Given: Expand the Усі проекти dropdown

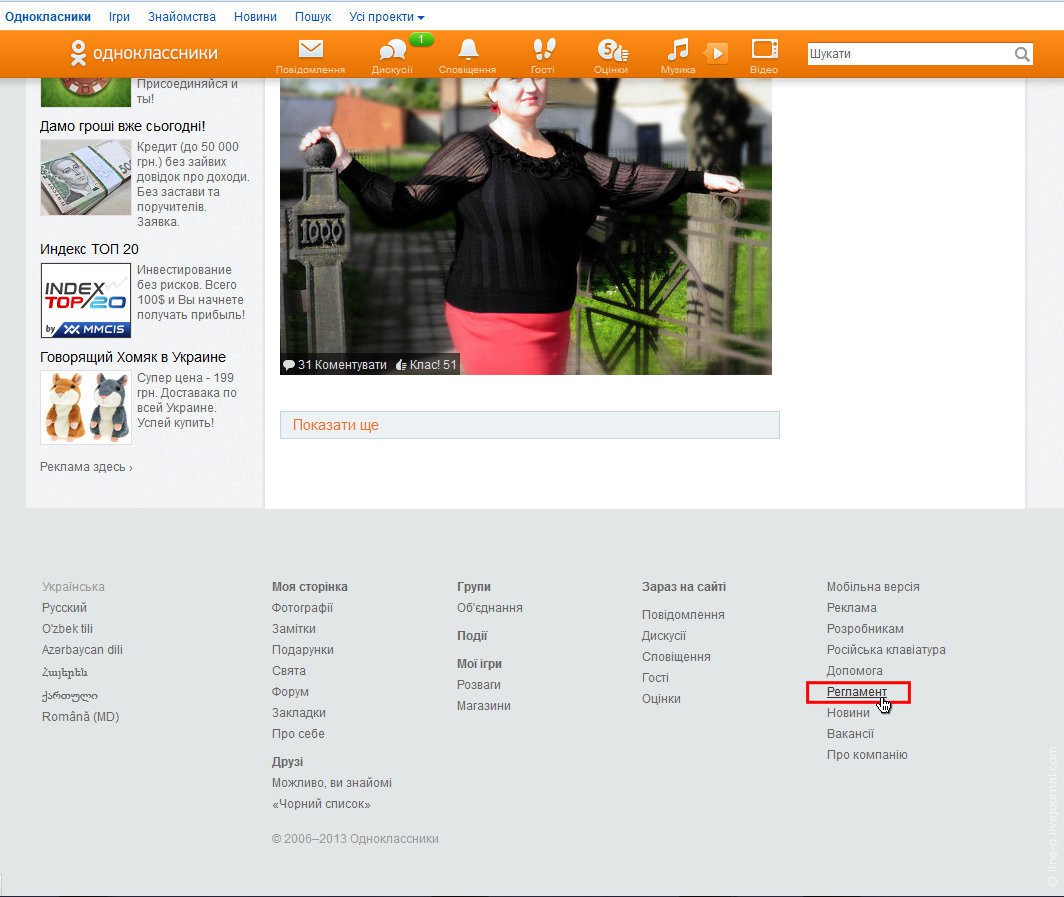Looking at the screenshot, I should 386,17.
